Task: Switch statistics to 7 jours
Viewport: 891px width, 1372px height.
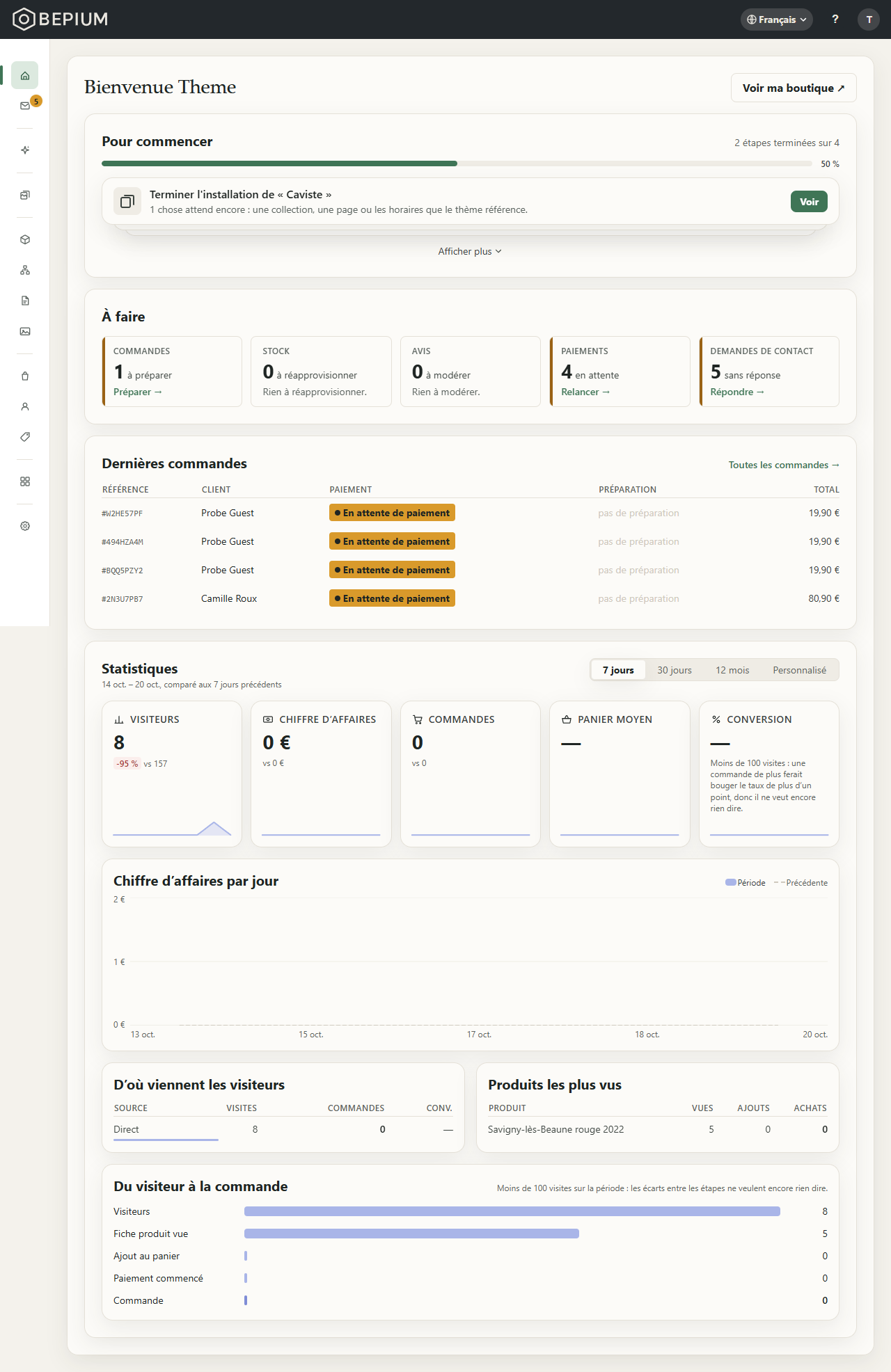Action: coord(618,670)
